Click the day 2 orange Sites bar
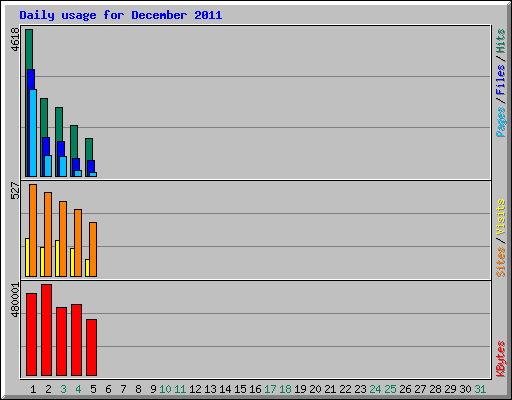 pos(48,234)
